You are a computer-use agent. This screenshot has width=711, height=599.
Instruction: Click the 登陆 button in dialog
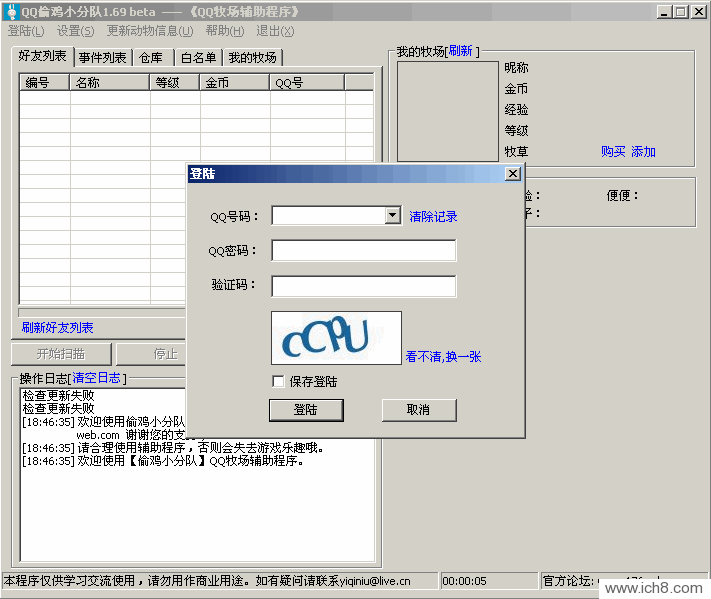(306, 410)
